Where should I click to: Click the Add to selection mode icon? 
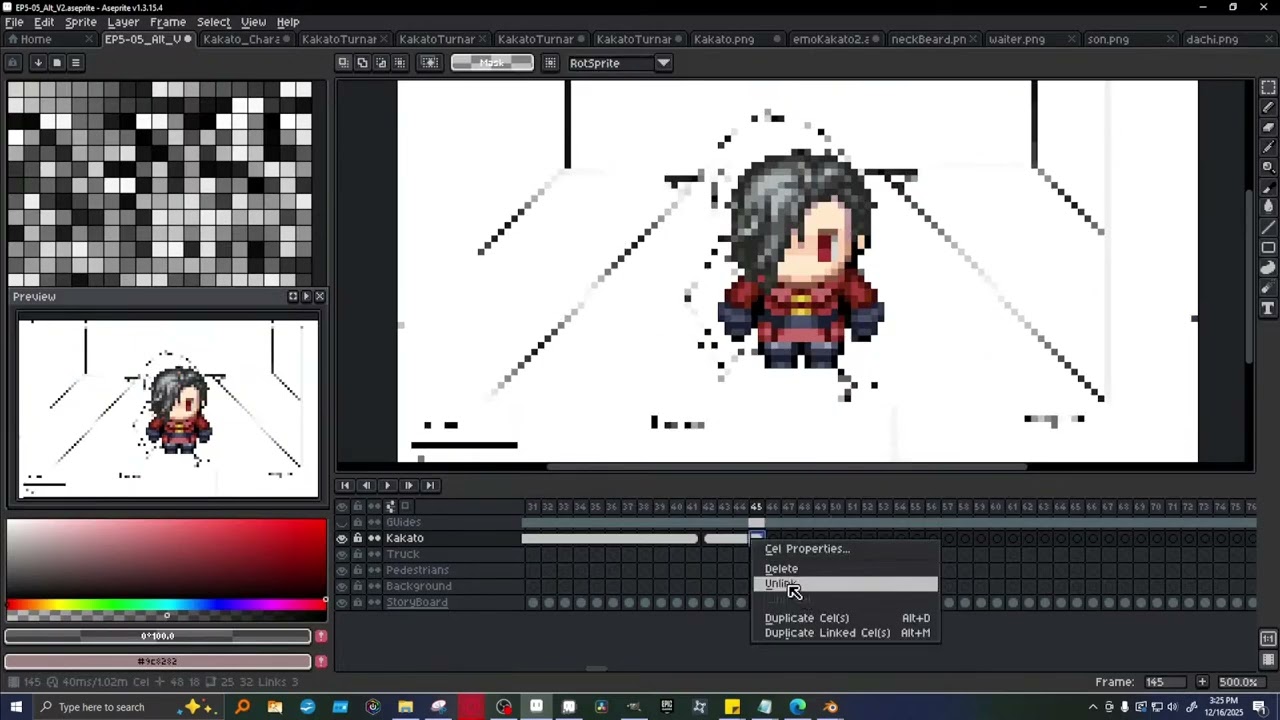tap(362, 63)
